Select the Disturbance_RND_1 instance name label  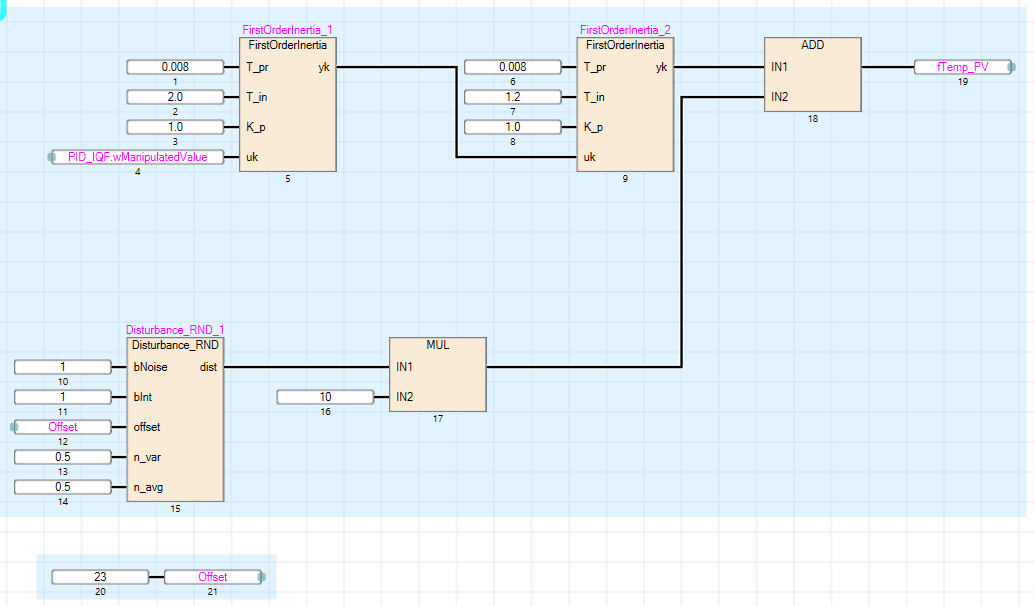[175, 330]
